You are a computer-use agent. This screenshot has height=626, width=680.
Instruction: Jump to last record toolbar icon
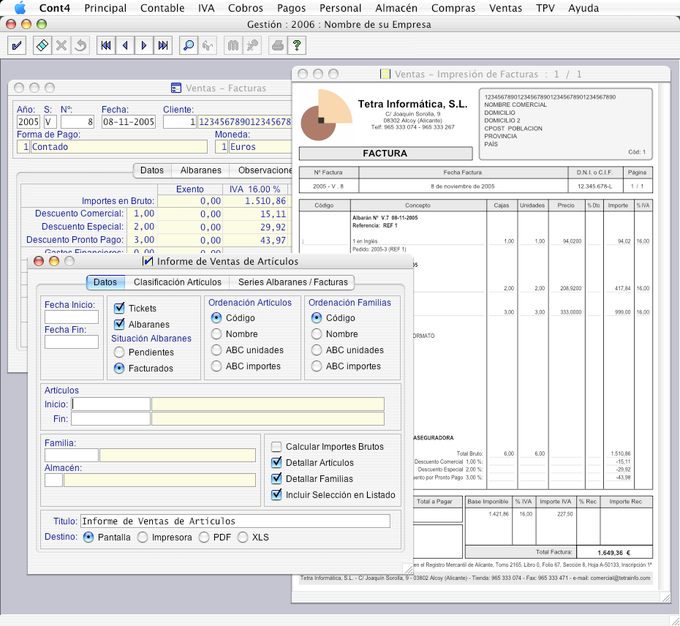coord(164,45)
